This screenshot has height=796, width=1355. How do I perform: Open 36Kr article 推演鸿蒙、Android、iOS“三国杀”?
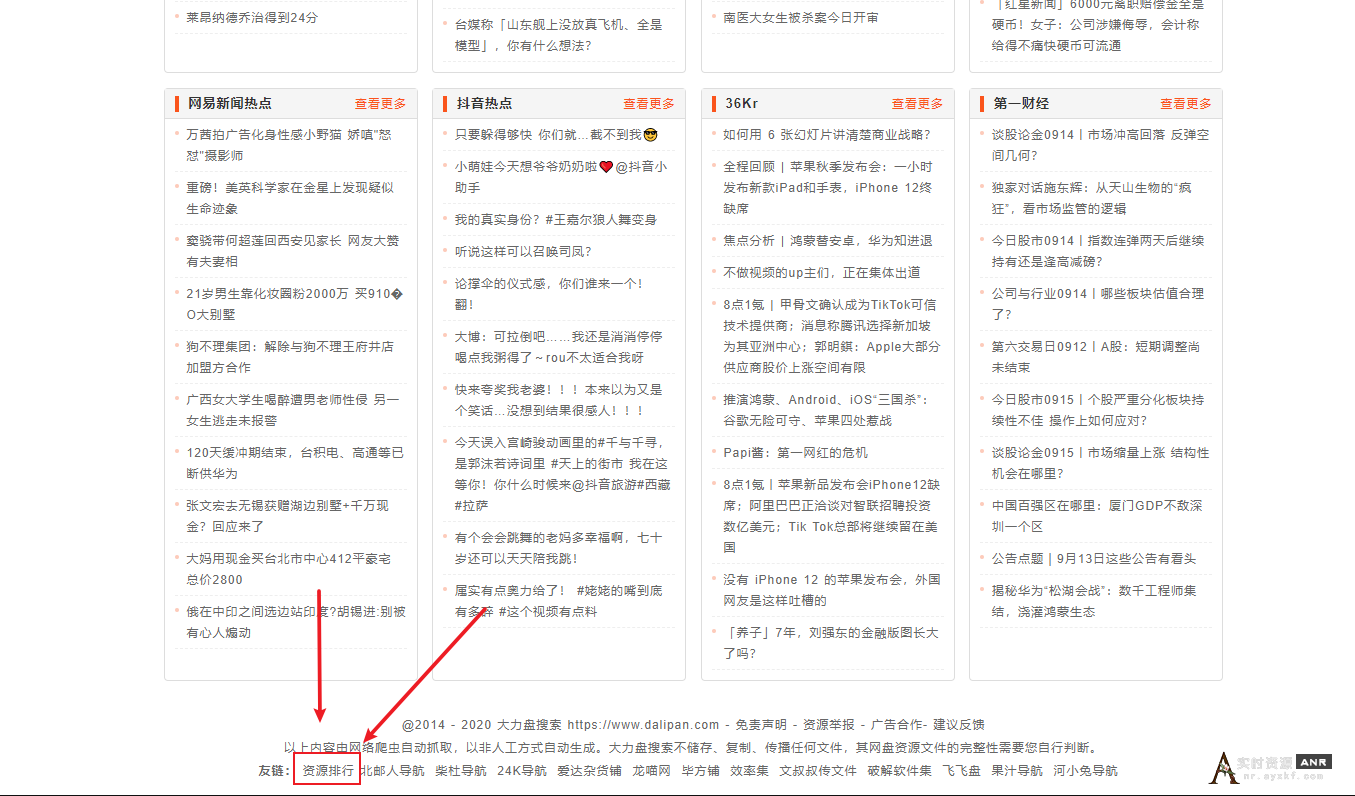[x=826, y=410]
